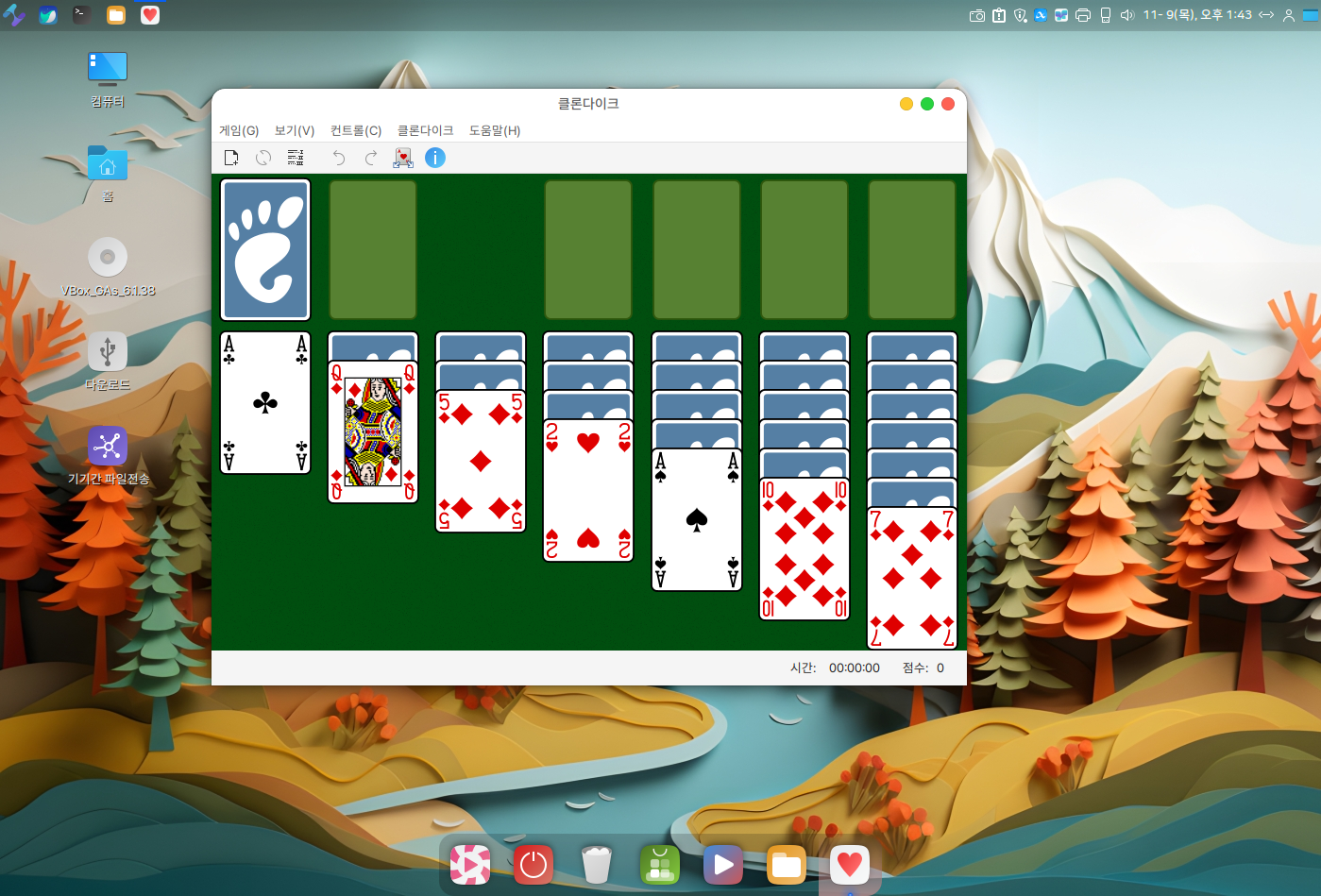This screenshot has width=1321, height=896.
Task: Open the orange file manager dock icon
Action: click(x=787, y=864)
